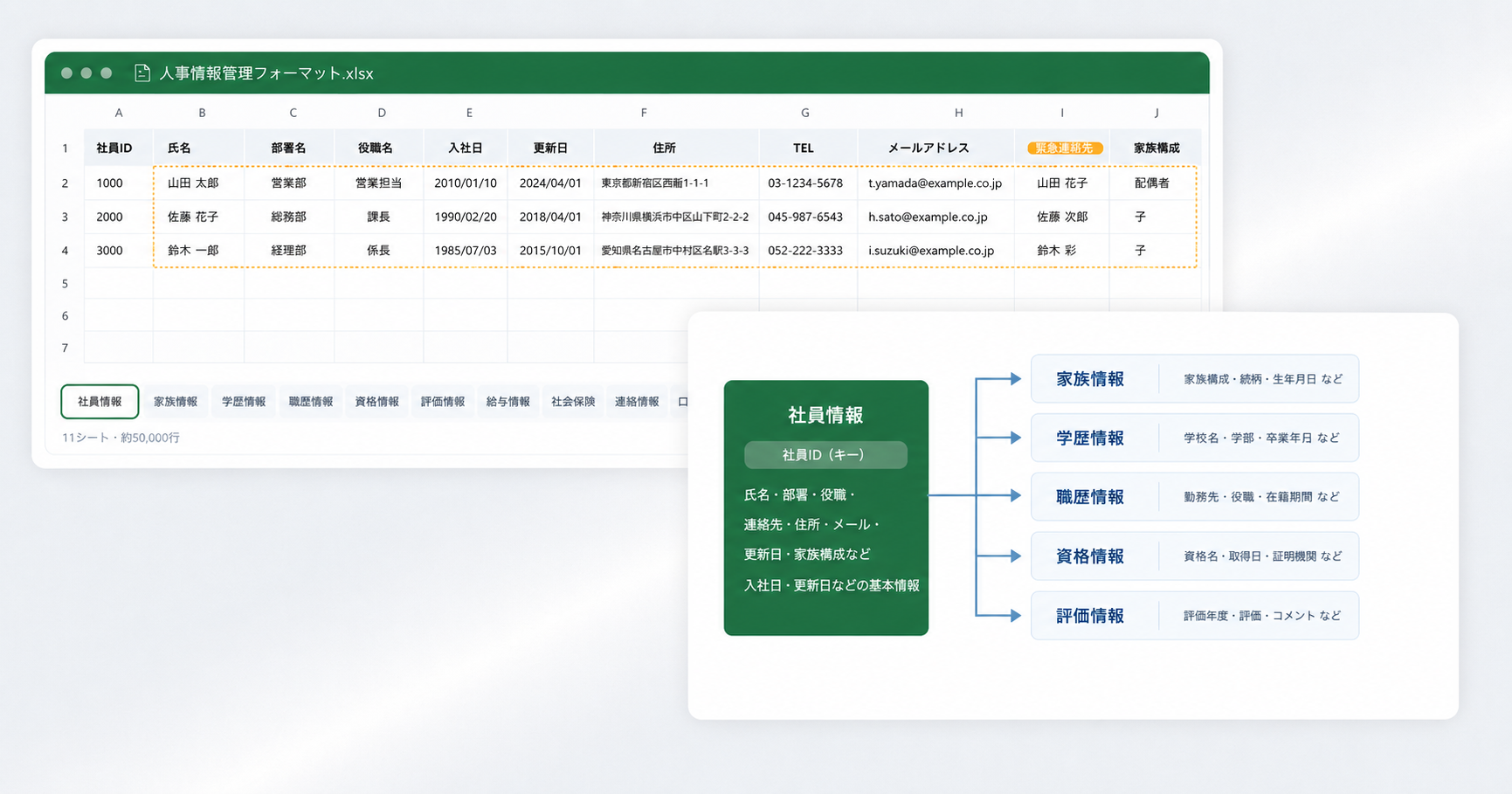The height and width of the screenshot is (794, 1512).
Task: Select the cell with ID 1000
Action: pyautogui.click(x=119, y=183)
